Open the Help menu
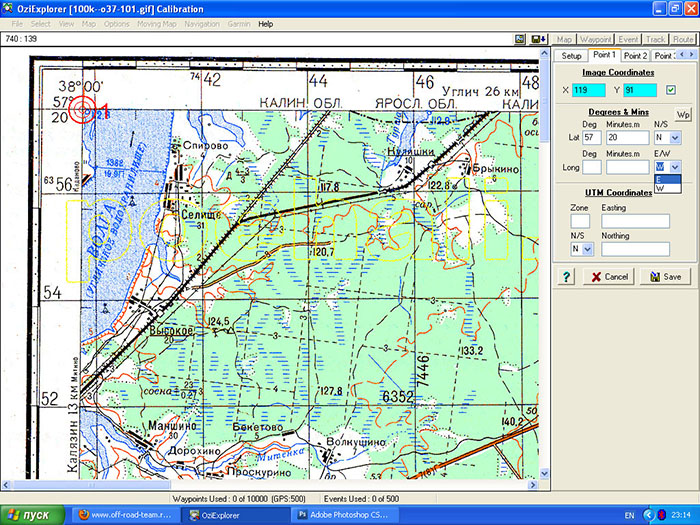Viewport: 700px width, 525px height. coord(265,23)
